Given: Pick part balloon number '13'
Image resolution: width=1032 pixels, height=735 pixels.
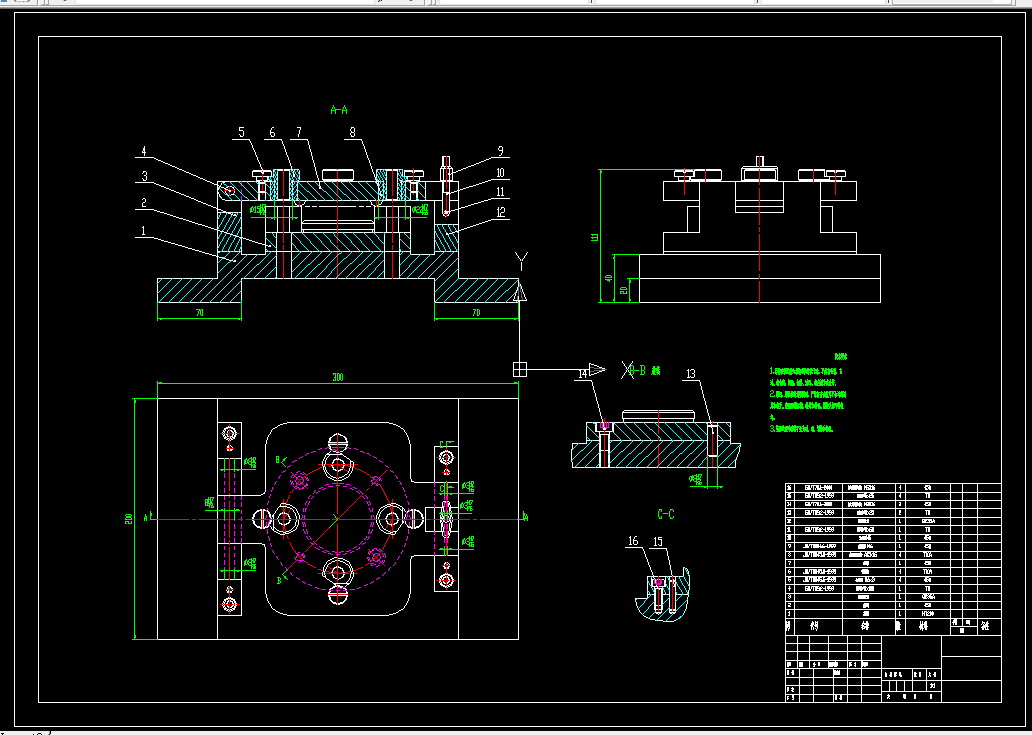Looking at the screenshot, I should pyautogui.click(x=690, y=374).
